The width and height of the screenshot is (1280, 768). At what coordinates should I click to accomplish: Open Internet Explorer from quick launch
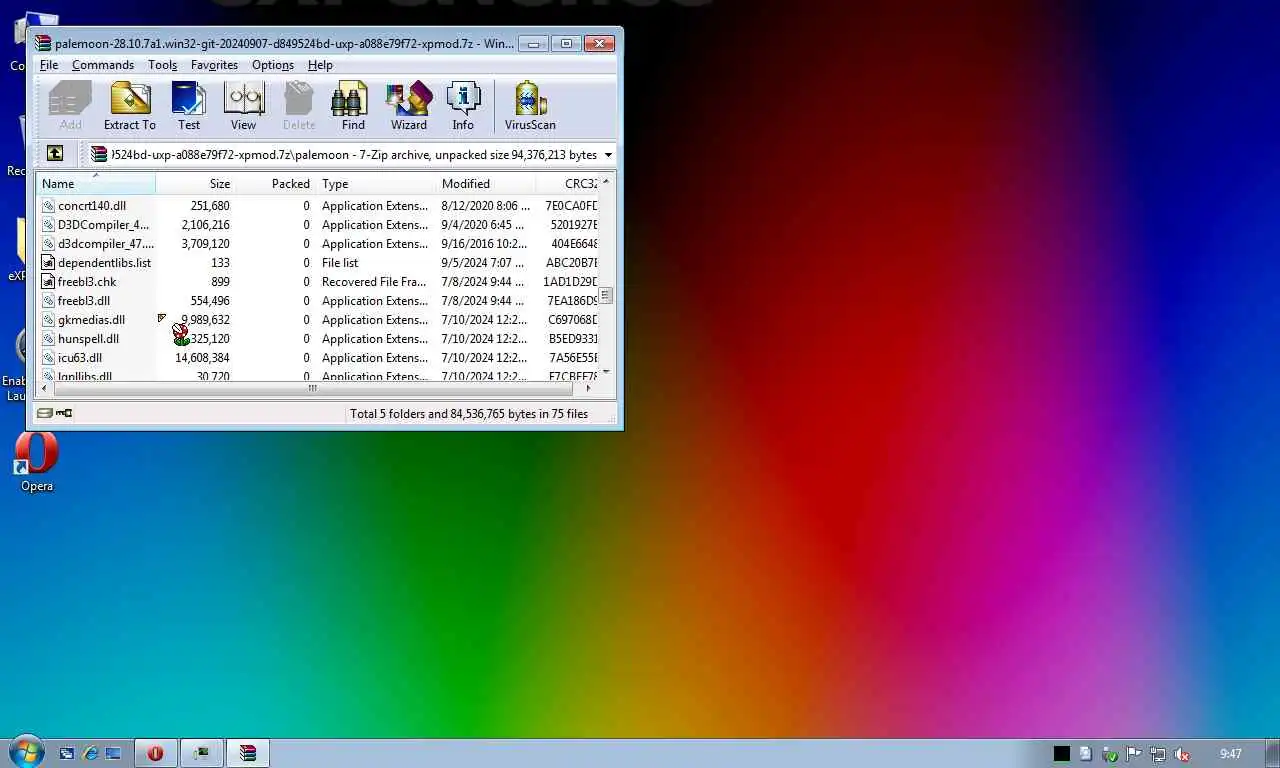pyautogui.click(x=90, y=753)
